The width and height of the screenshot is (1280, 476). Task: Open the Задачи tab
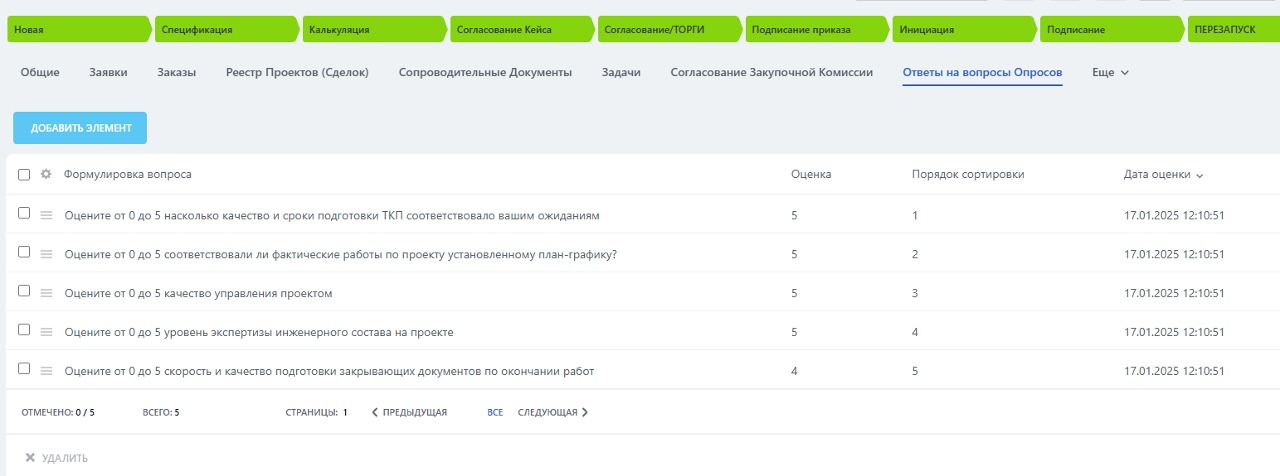[621, 73]
